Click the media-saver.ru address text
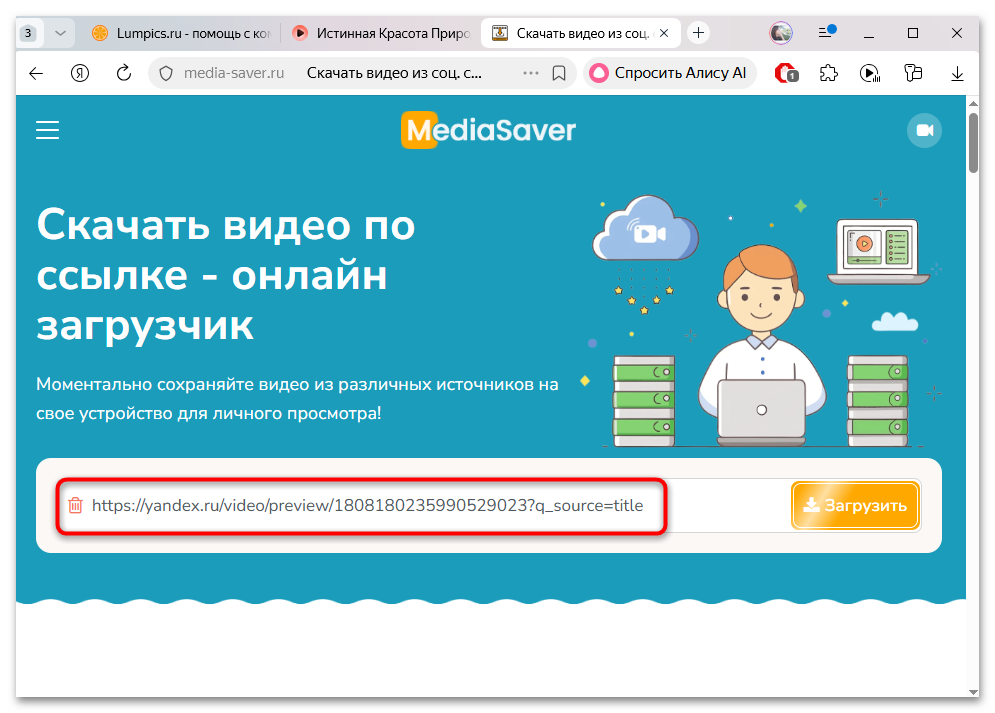 (x=234, y=74)
